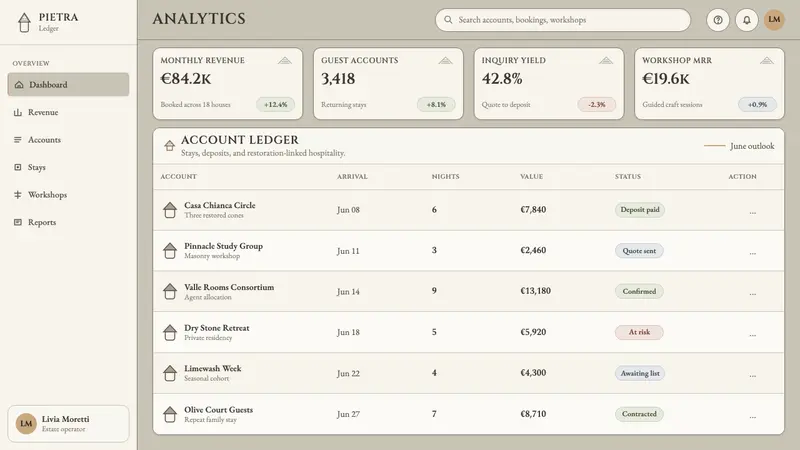Viewport: 800px width, 450px height.
Task: Click the -2.3% inquiry yield badge
Action: (x=596, y=105)
